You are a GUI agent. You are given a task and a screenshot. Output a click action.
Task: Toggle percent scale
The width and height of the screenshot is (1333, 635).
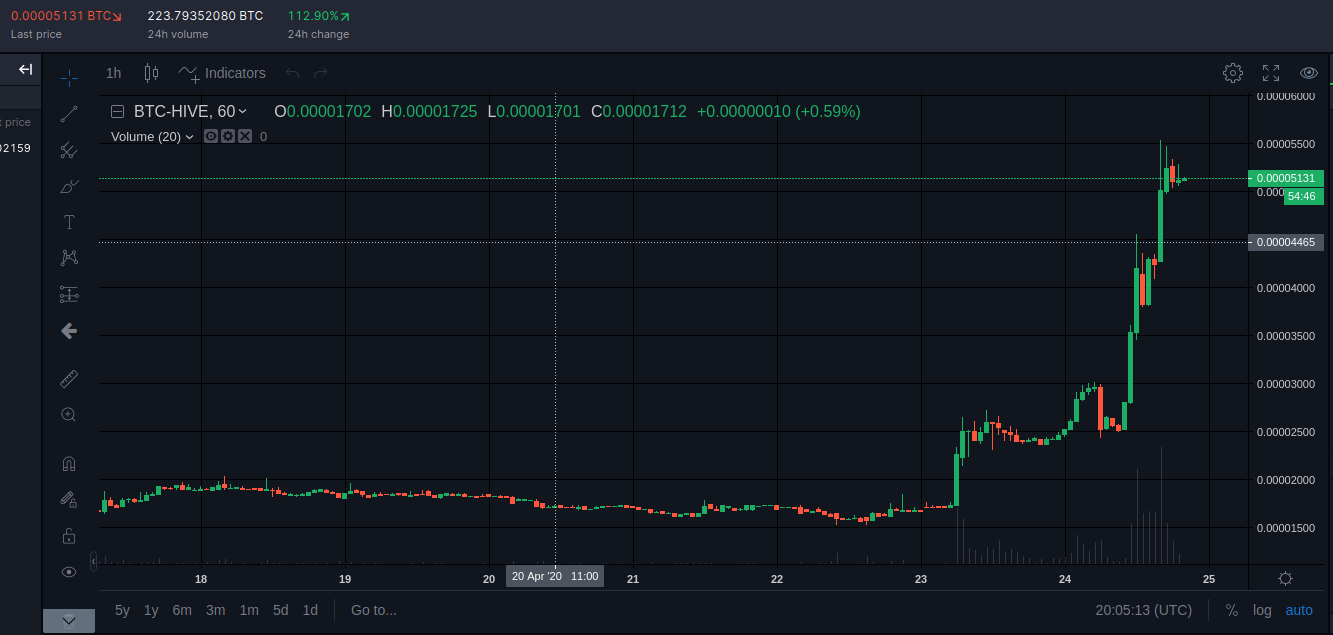coord(1231,610)
